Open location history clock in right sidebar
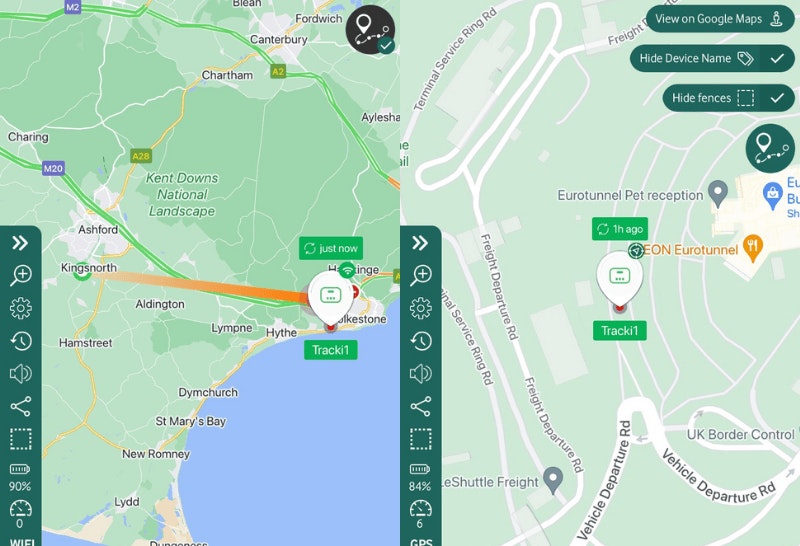This screenshot has height=546, width=800. (420, 341)
